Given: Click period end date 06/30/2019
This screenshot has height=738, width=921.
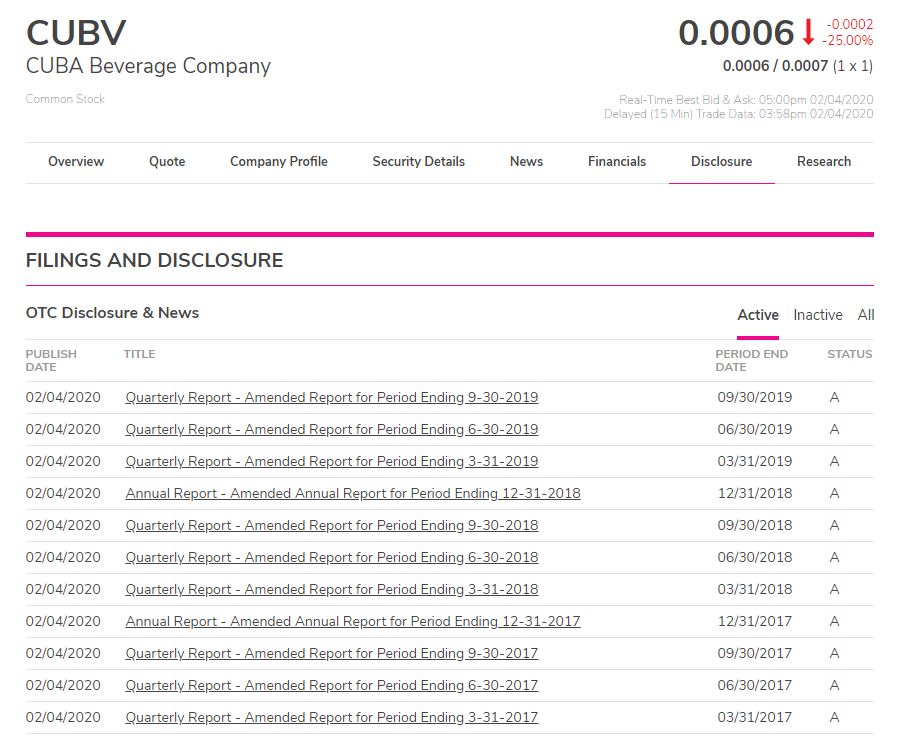Looking at the screenshot, I should coord(755,430).
